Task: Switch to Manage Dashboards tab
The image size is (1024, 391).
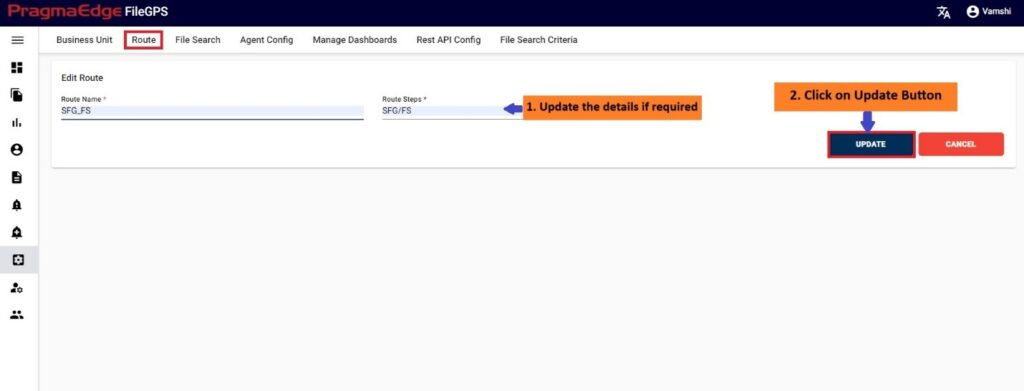Action: coord(355,40)
